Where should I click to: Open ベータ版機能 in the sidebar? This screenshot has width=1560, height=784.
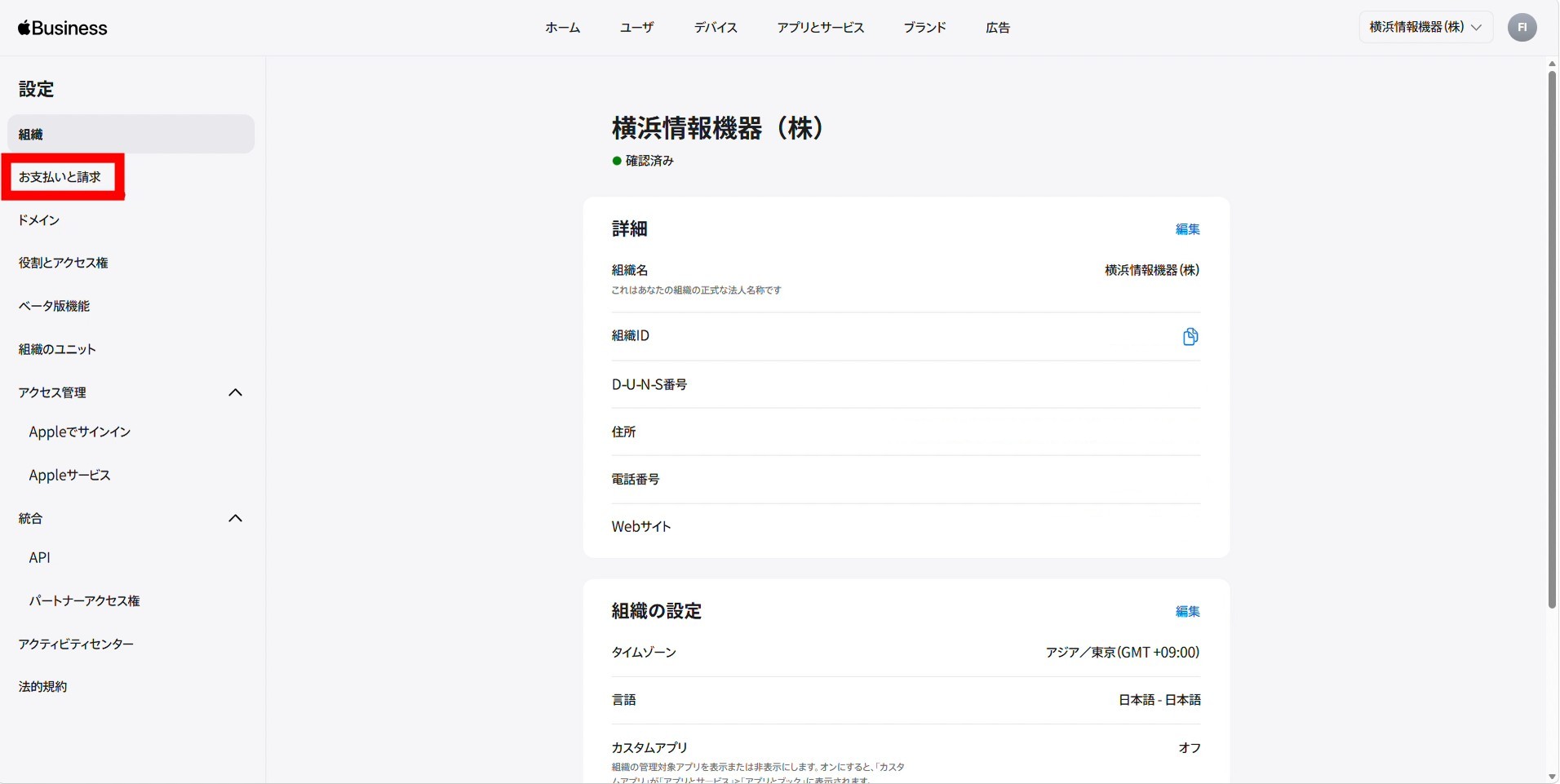click(x=54, y=306)
